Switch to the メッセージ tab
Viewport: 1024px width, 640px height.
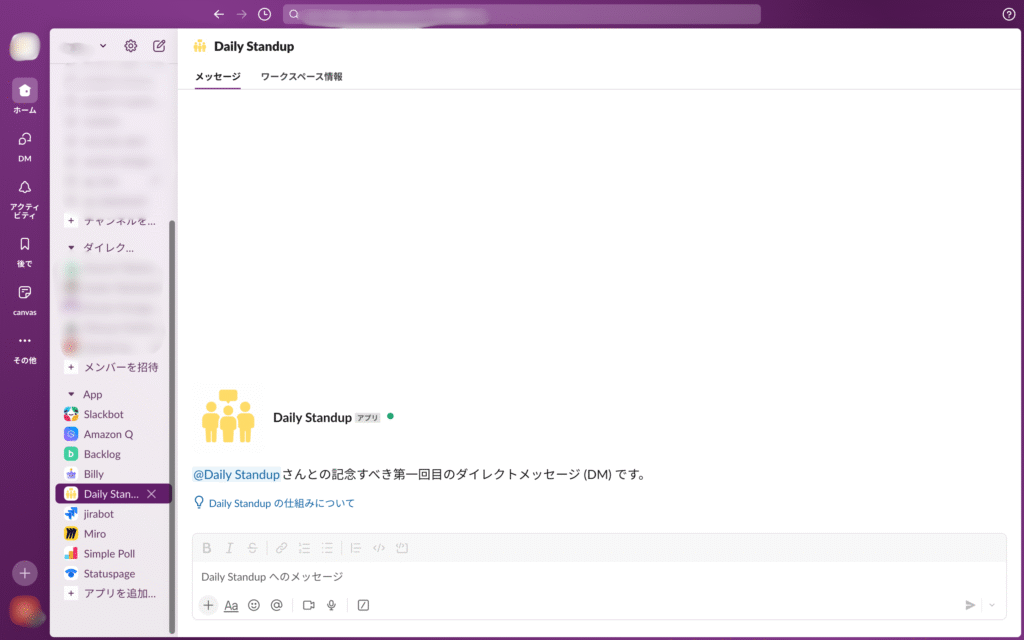click(218, 76)
